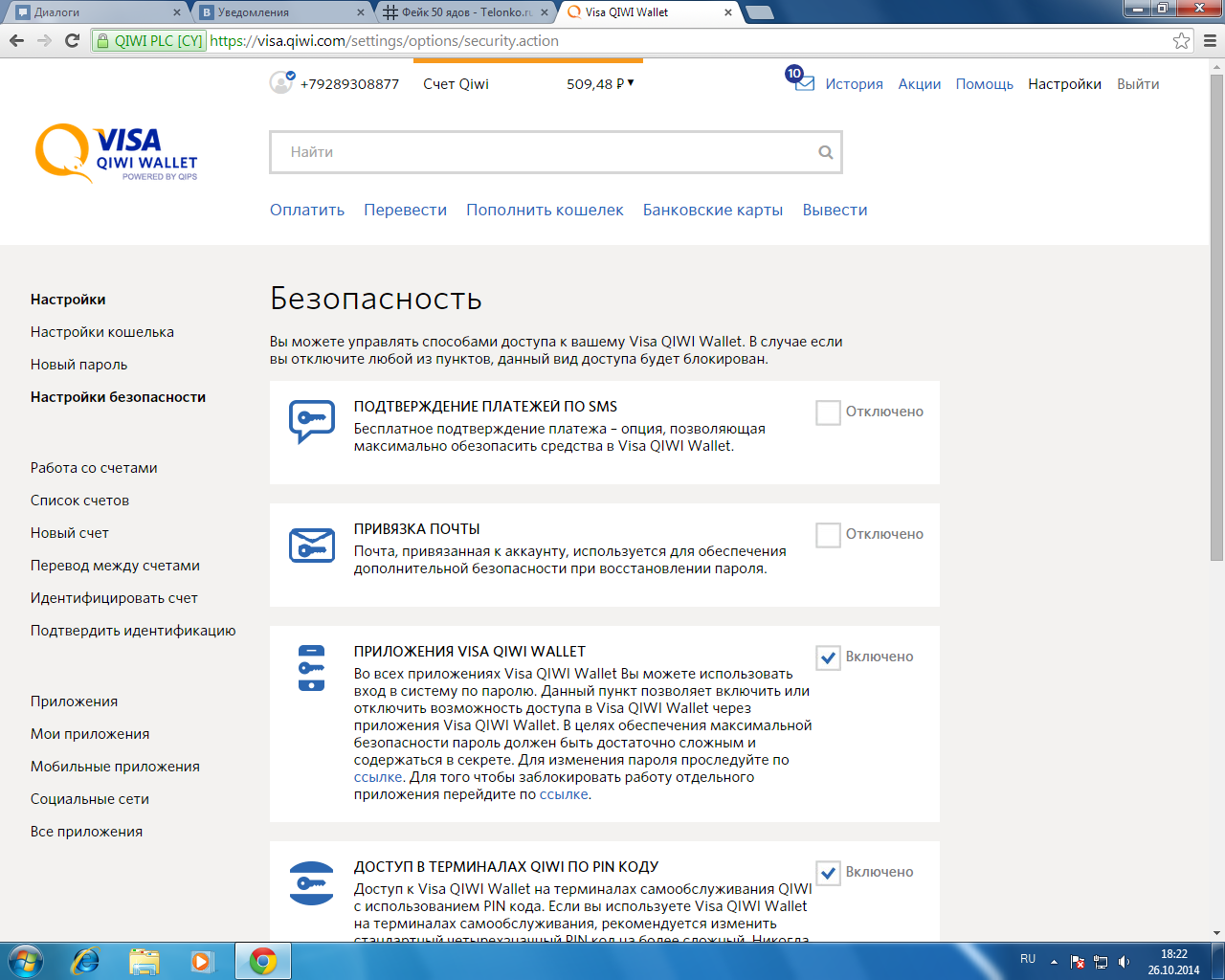Uncheck the Visa QIWI Wallet applications checkbox
This screenshot has height=980, width=1225.
(828, 657)
